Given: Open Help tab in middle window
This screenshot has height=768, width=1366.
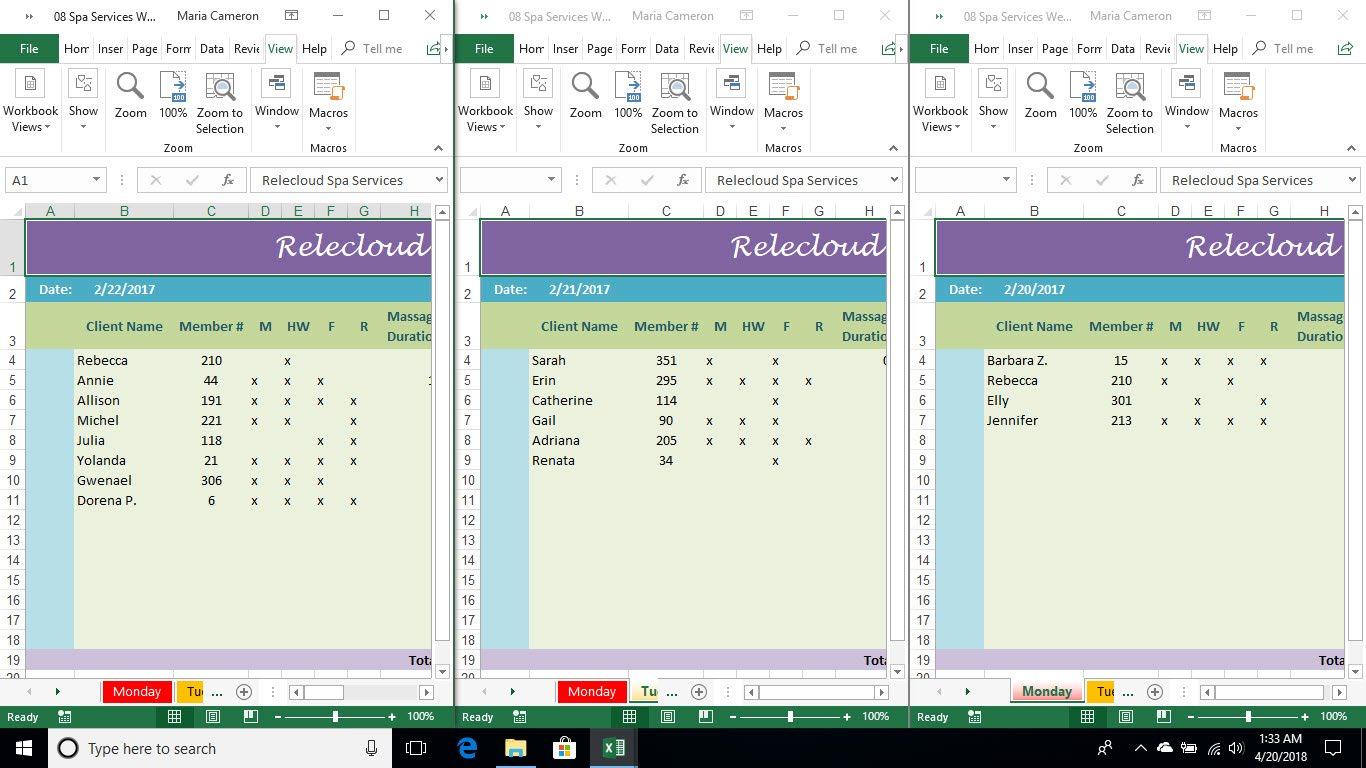Looking at the screenshot, I should 769,48.
